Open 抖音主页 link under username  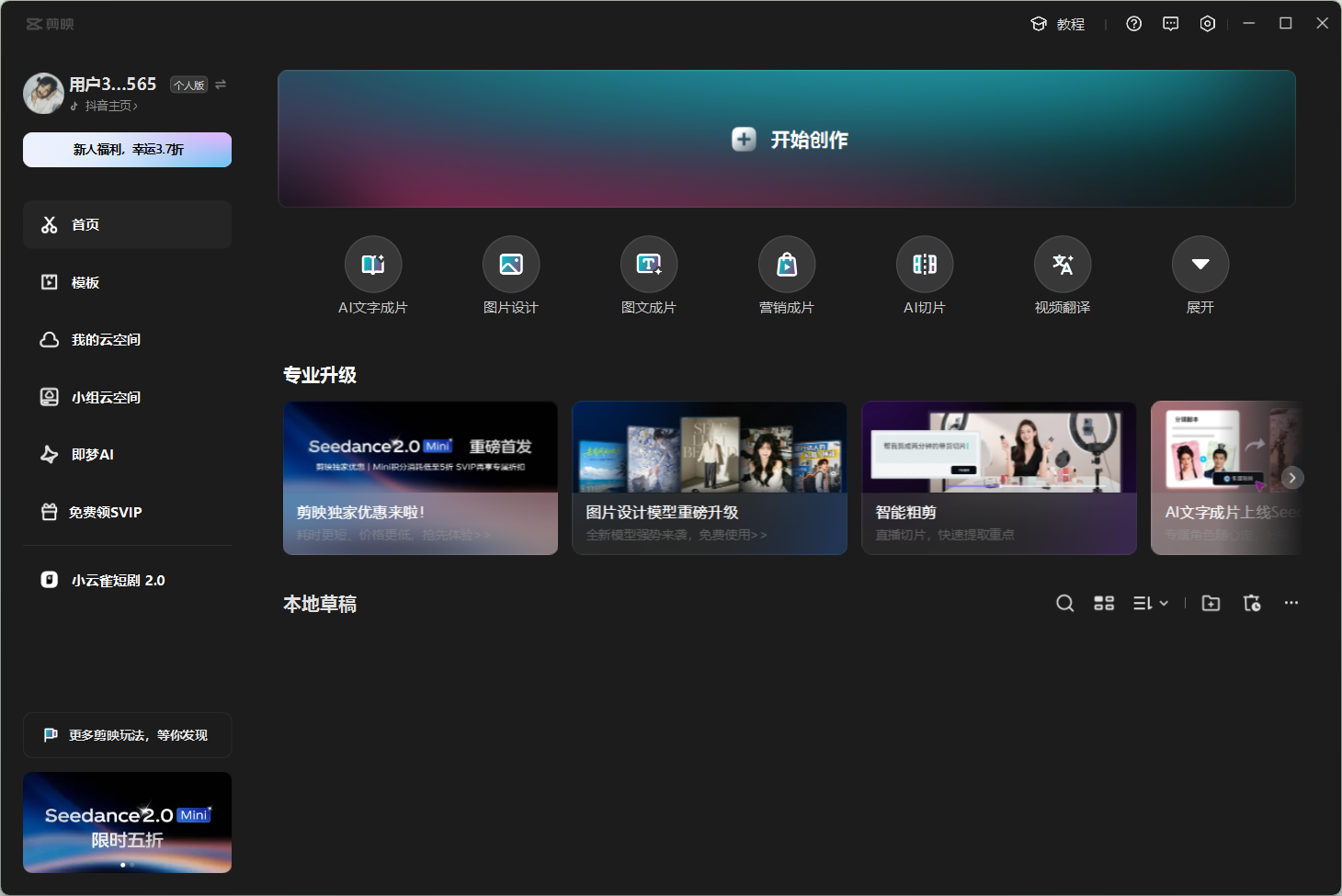[105, 107]
